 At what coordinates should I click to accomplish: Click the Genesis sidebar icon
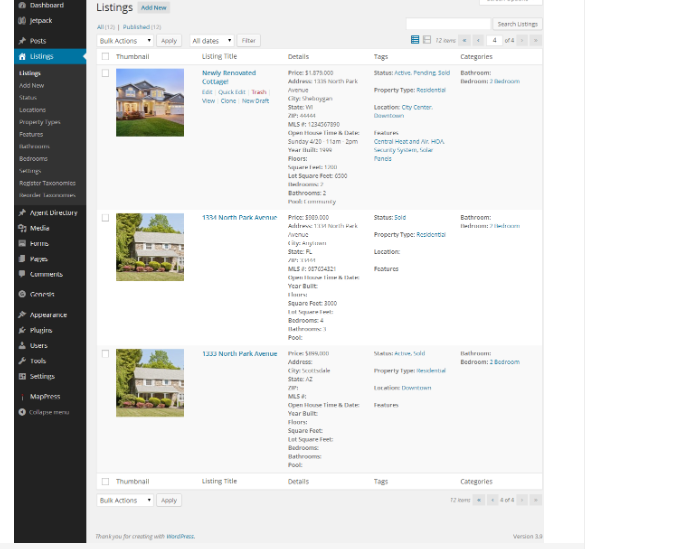click(x=22, y=294)
